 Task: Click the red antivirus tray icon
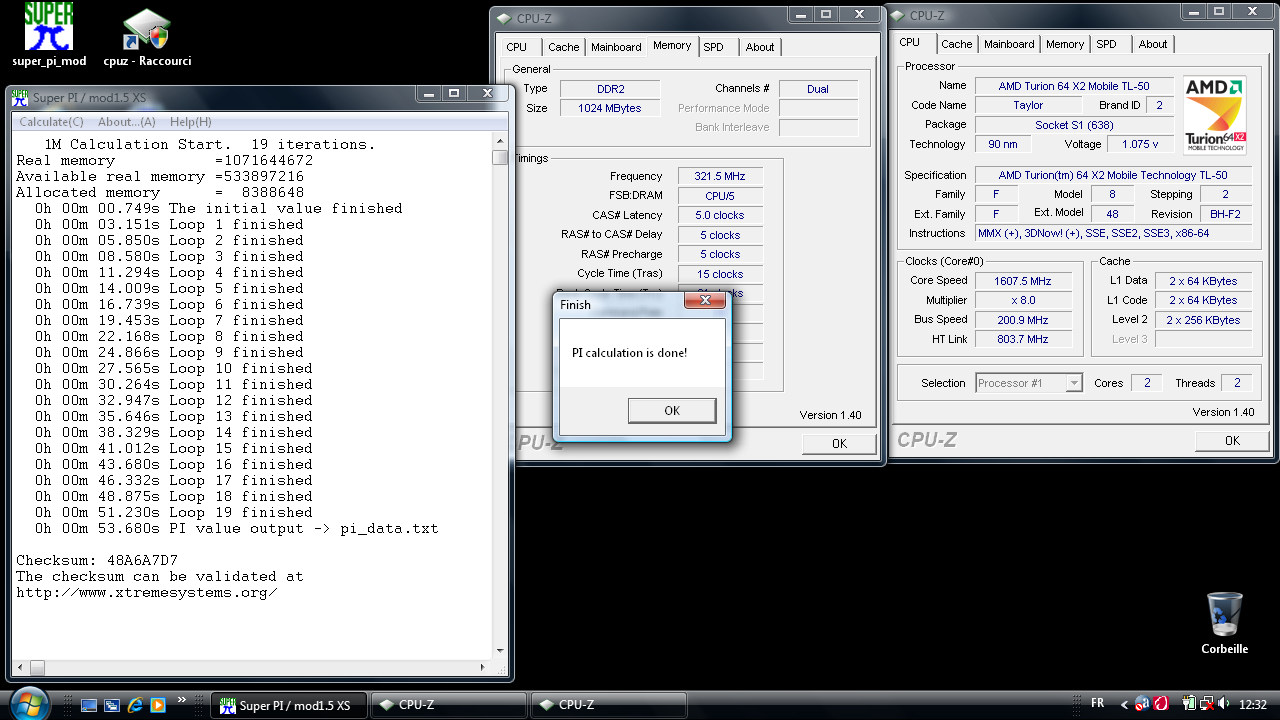(x=1161, y=704)
